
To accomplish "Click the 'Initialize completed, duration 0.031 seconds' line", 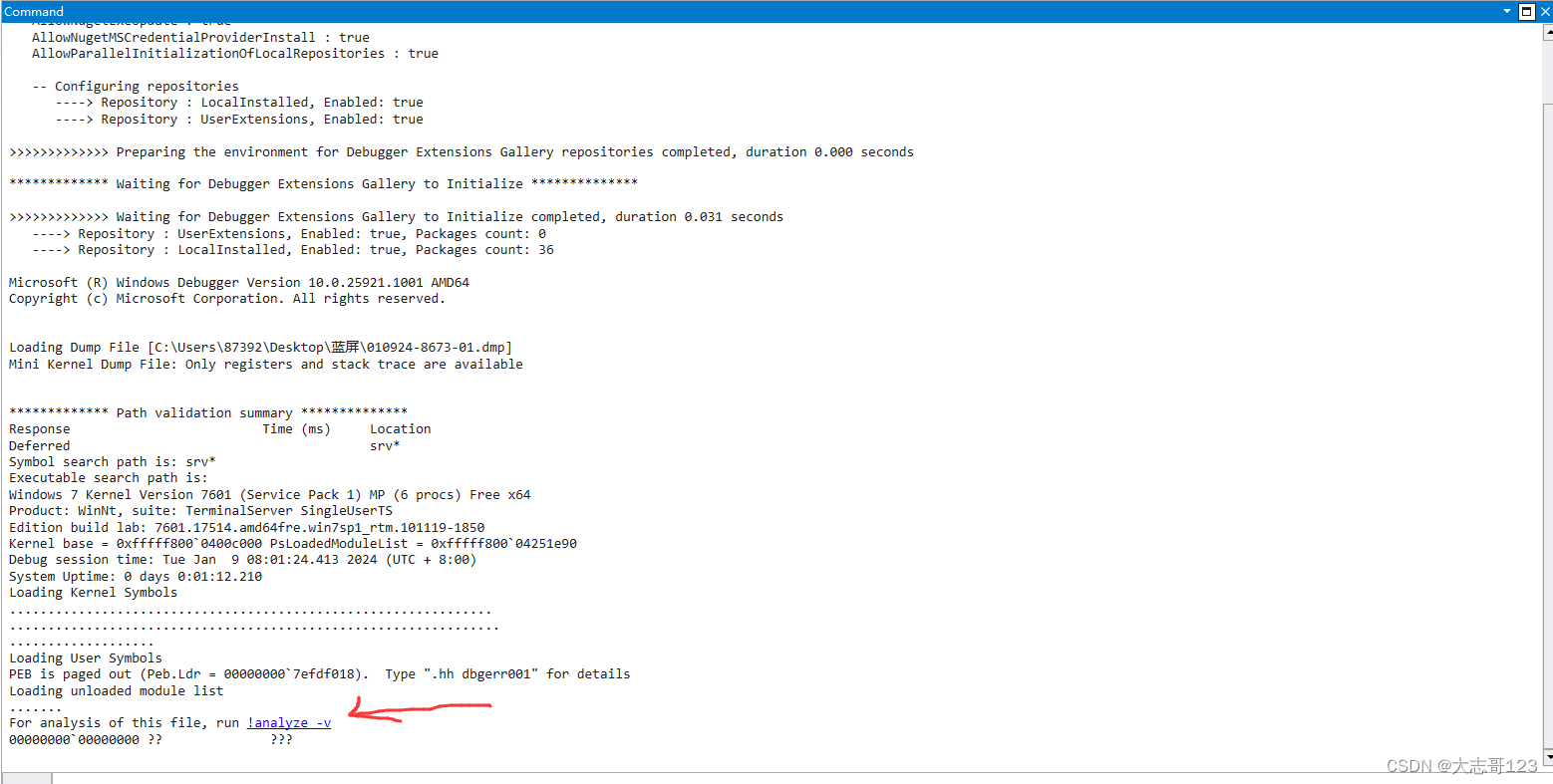I will click(397, 217).
